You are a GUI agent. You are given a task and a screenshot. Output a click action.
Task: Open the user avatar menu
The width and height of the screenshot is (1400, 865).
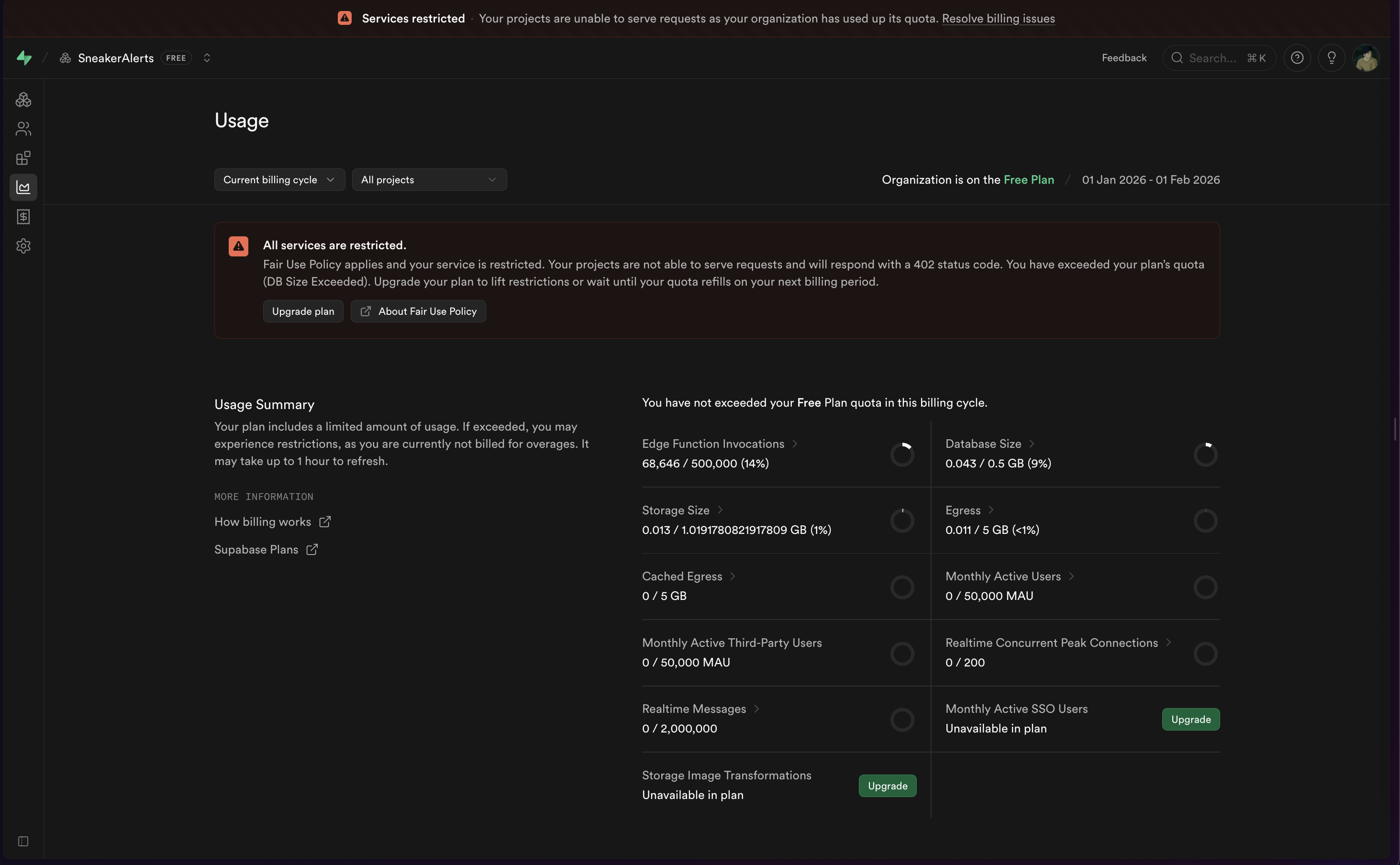click(x=1366, y=58)
